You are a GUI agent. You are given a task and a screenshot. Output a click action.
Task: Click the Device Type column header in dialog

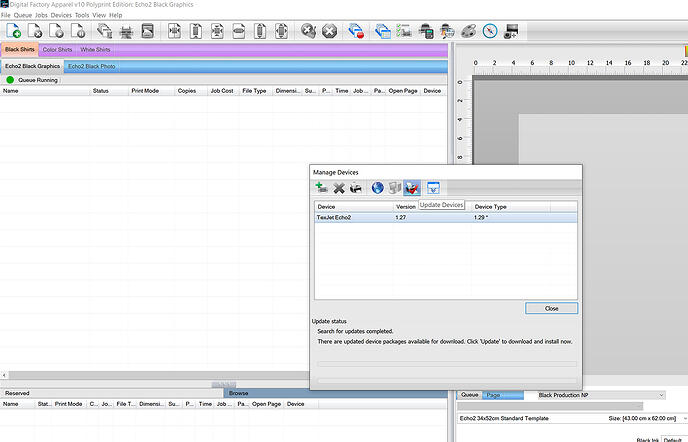[511, 207]
